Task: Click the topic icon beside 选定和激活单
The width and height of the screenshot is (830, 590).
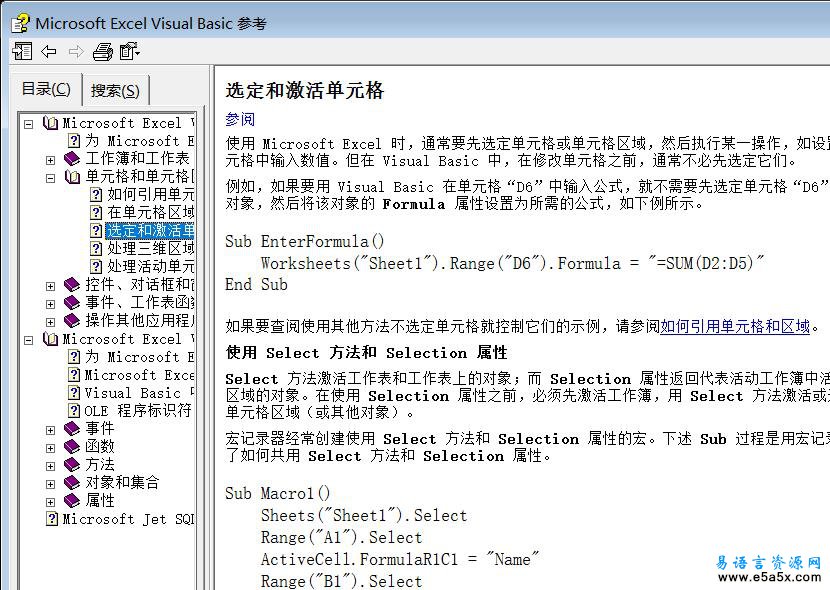Action: point(96,231)
